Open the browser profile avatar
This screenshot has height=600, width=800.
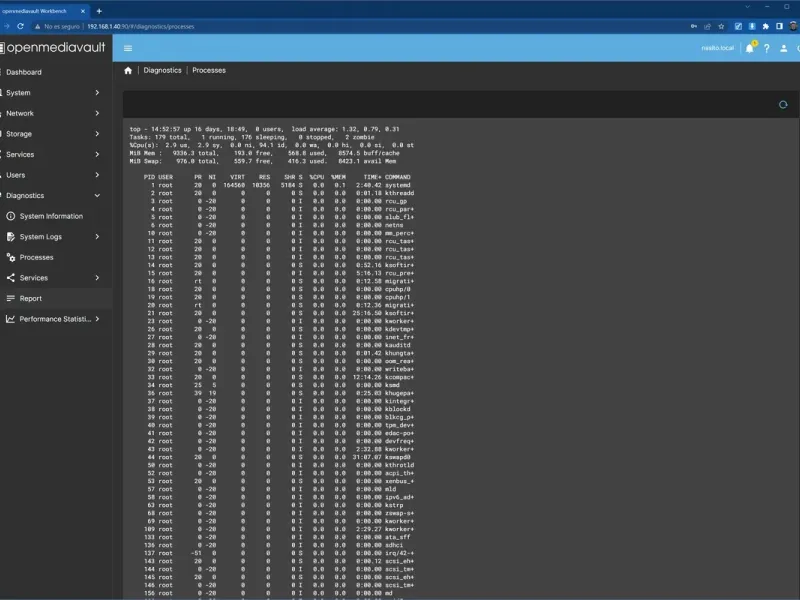click(x=793, y=26)
